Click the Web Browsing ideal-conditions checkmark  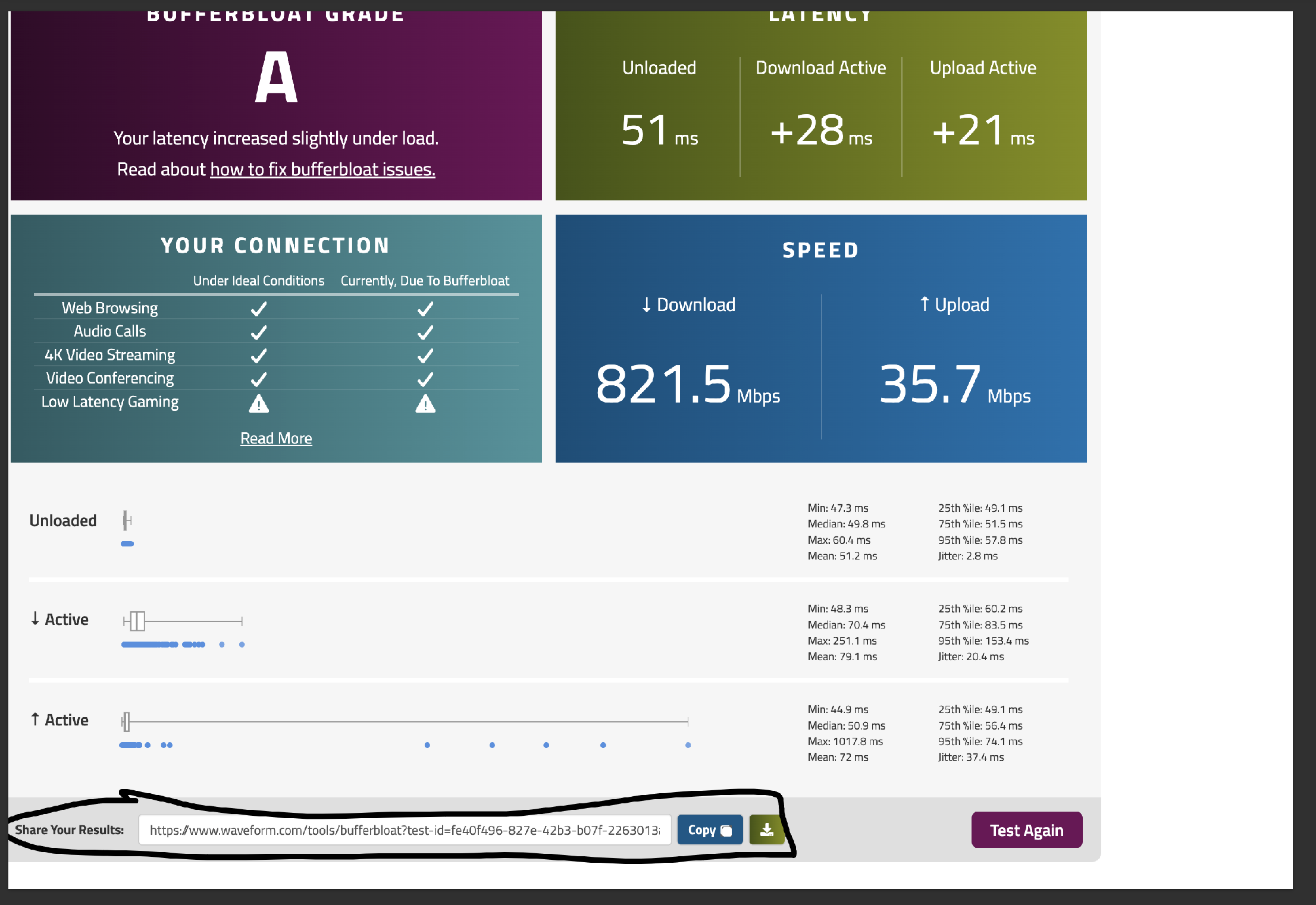pos(259,309)
